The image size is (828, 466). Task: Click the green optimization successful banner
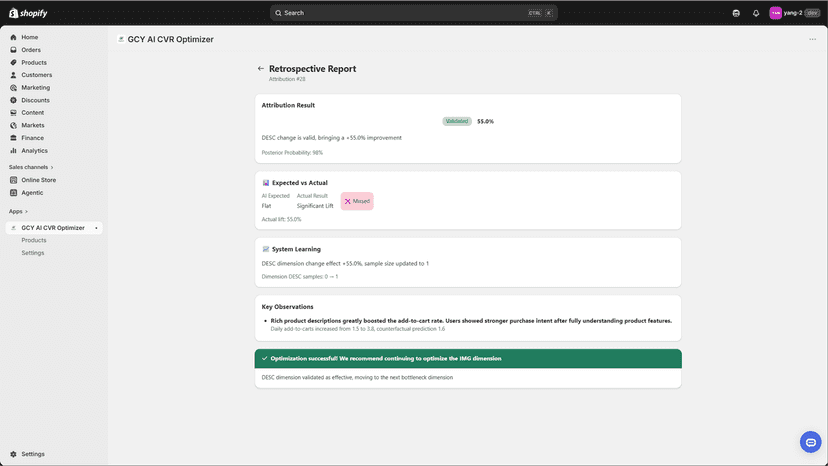pyautogui.click(x=468, y=359)
